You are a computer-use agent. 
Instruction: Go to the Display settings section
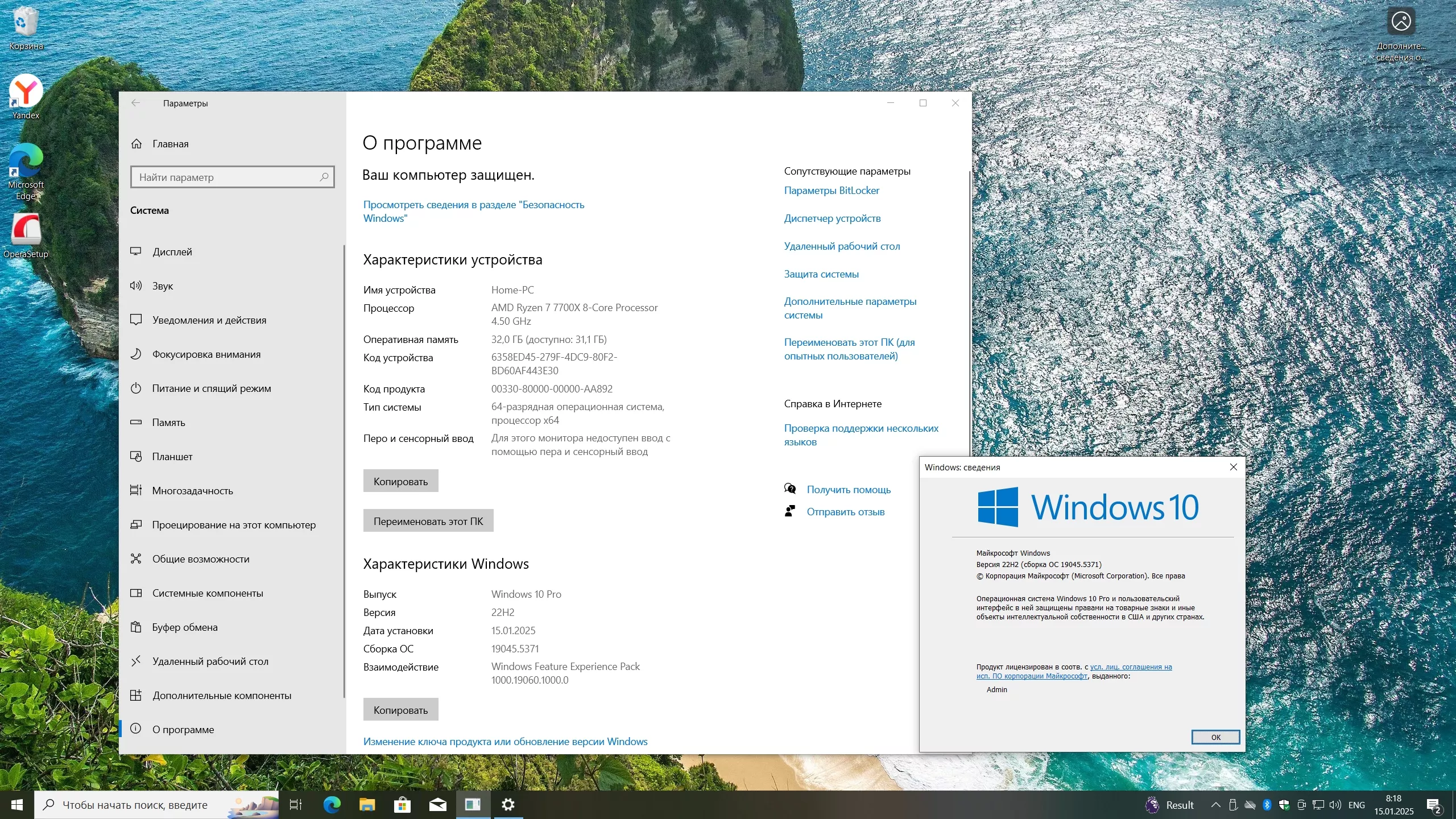pyautogui.click(x=172, y=252)
